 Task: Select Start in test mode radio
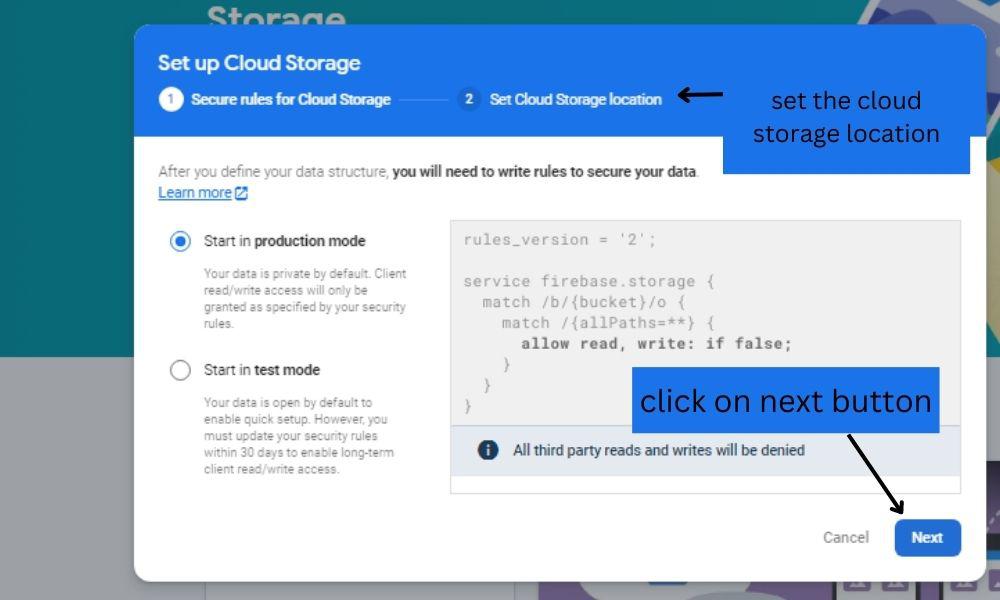(180, 370)
